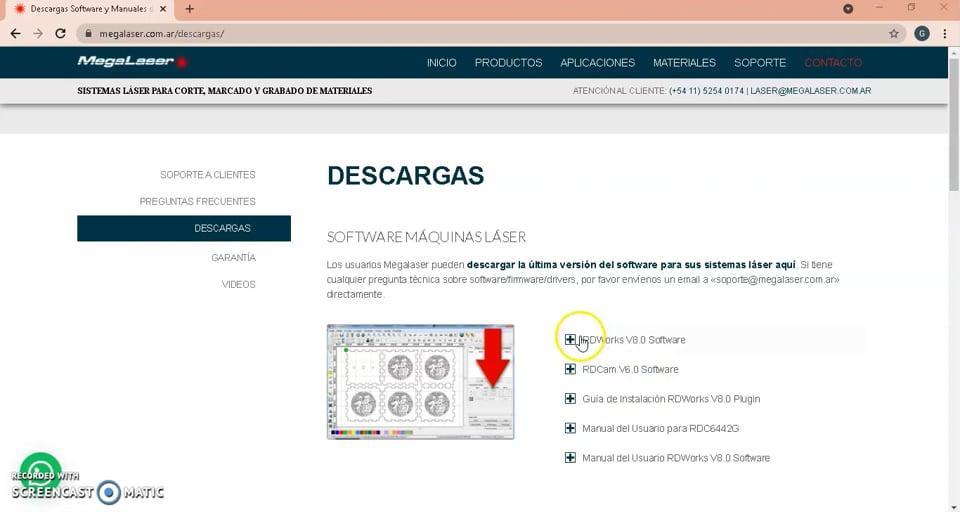The image size is (960, 512).
Task: Click the RDWorks V8.0 Software label
Action: pyautogui.click(x=632, y=340)
